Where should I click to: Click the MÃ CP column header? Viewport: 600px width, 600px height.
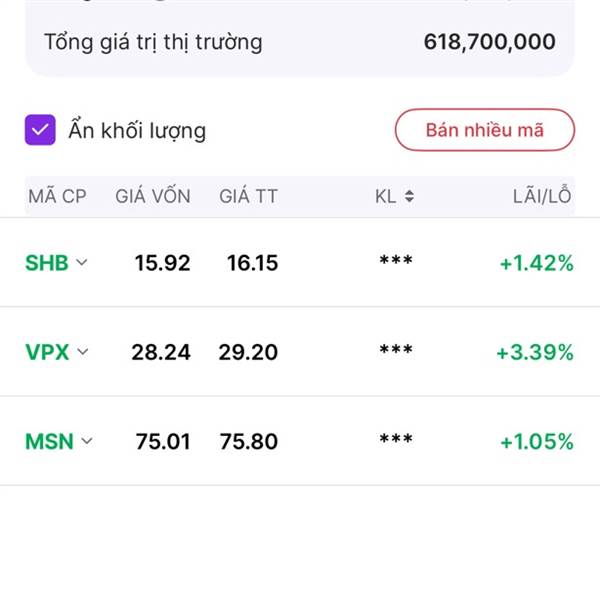[x=57, y=197]
